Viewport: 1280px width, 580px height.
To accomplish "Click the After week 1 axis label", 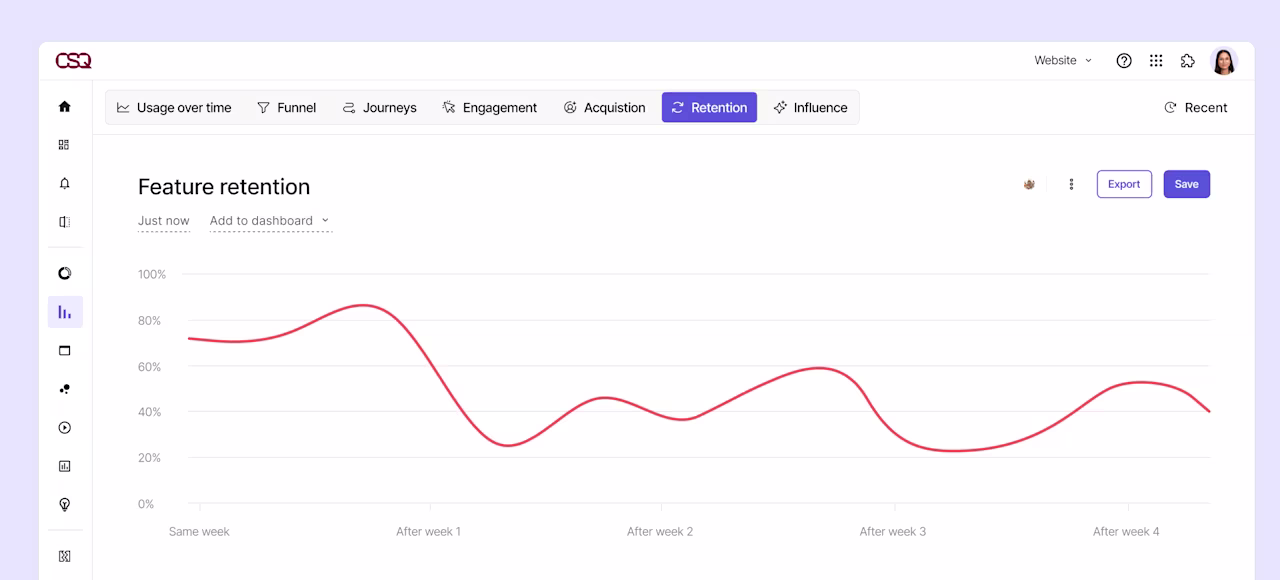I will [x=428, y=532].
